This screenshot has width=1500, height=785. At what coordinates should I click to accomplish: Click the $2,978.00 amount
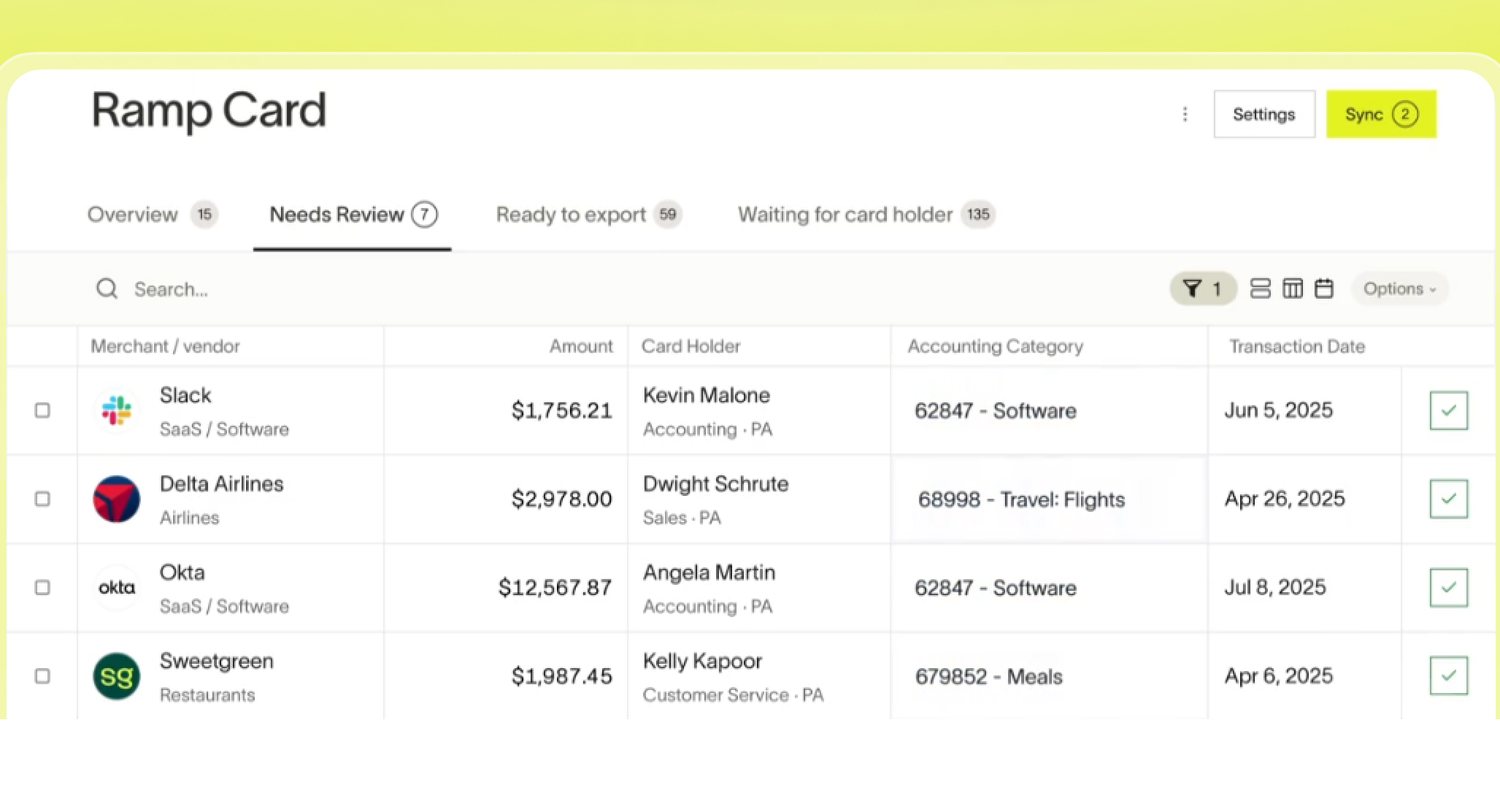click(562, 499)
